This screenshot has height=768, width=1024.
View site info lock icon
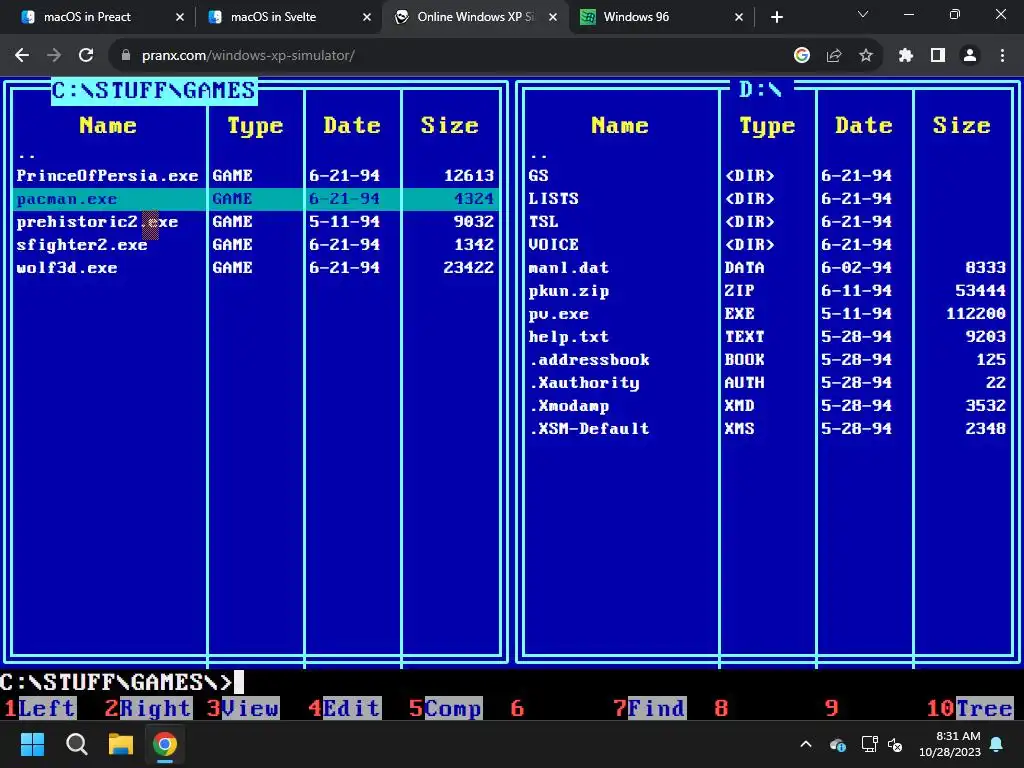pyautogui.click(x=126, y=56)
